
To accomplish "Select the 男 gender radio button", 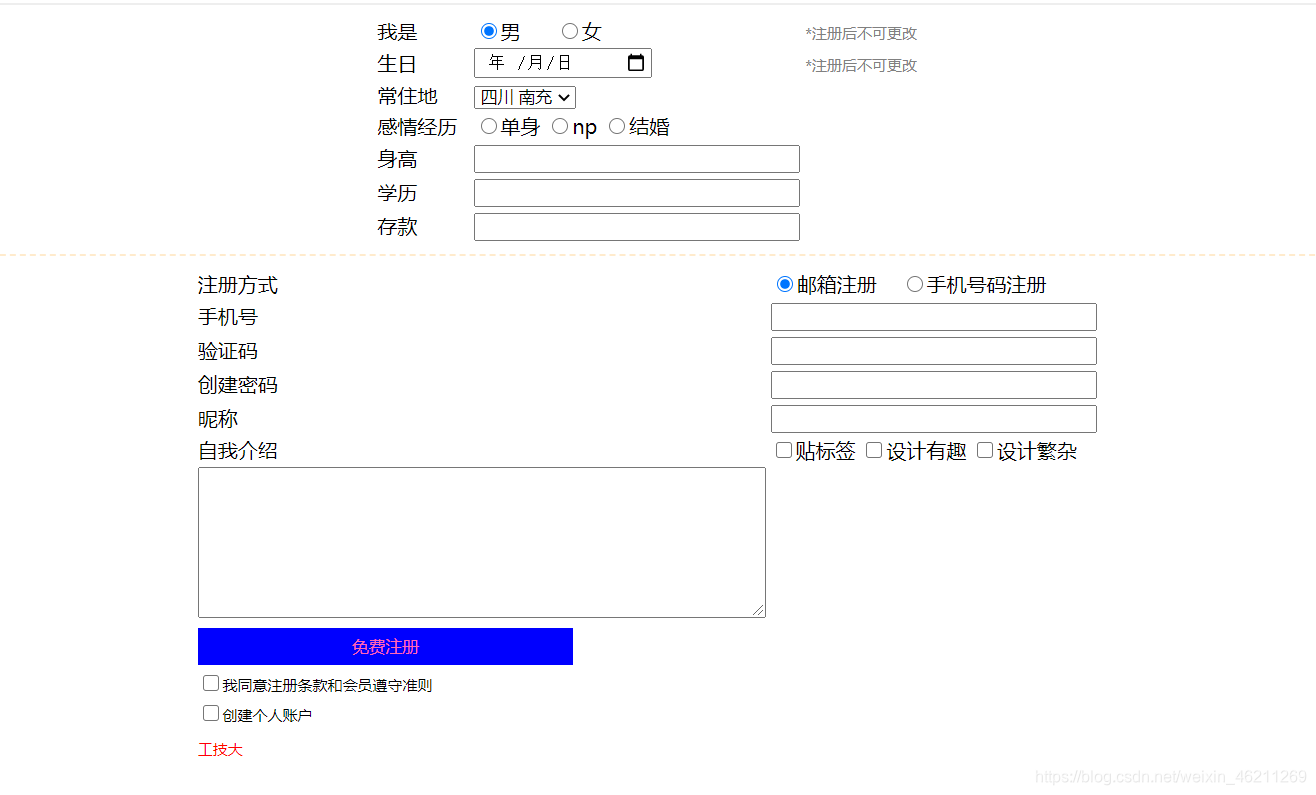I will tap(489, 32).
